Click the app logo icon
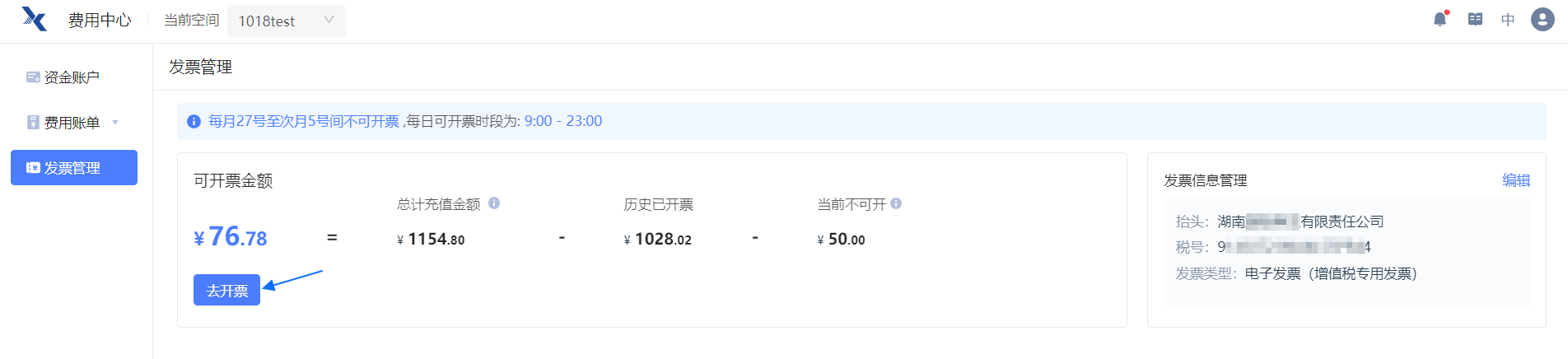 point(35,19)
